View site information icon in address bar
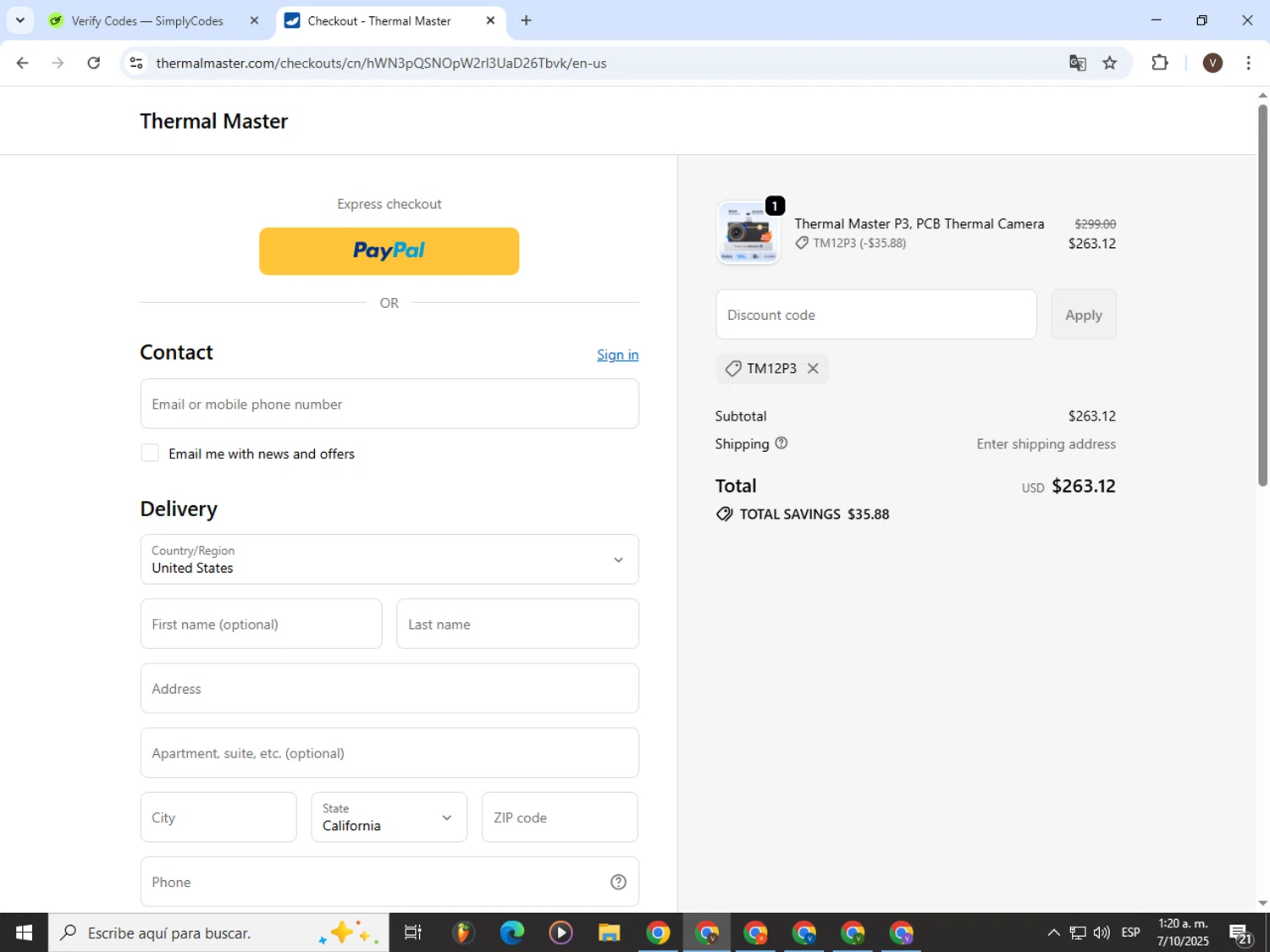 click(136, 63)
